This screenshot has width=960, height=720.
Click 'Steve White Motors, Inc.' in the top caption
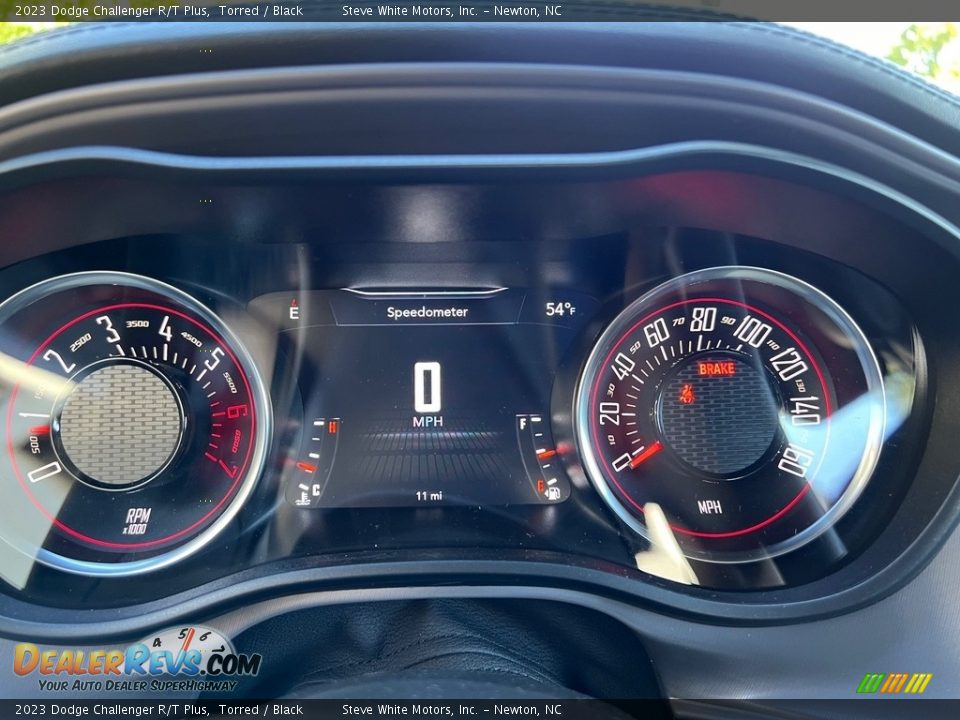(x=410, y=10)
